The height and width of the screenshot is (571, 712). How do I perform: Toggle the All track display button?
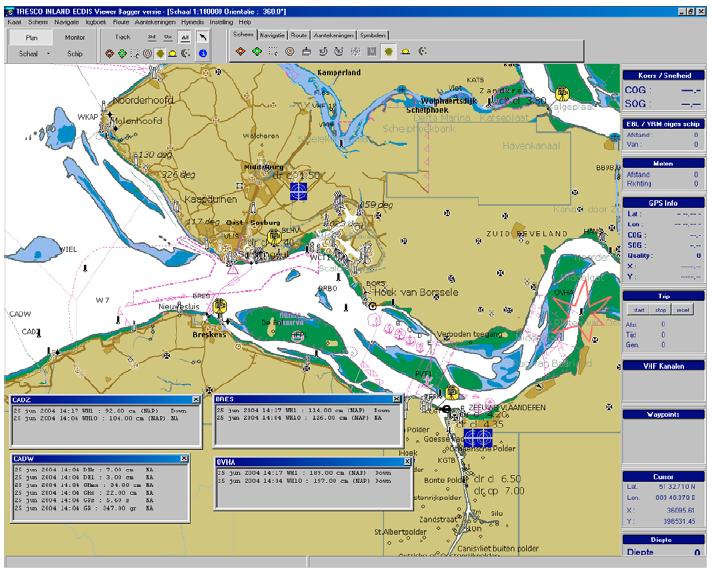[x=186, y=36]
